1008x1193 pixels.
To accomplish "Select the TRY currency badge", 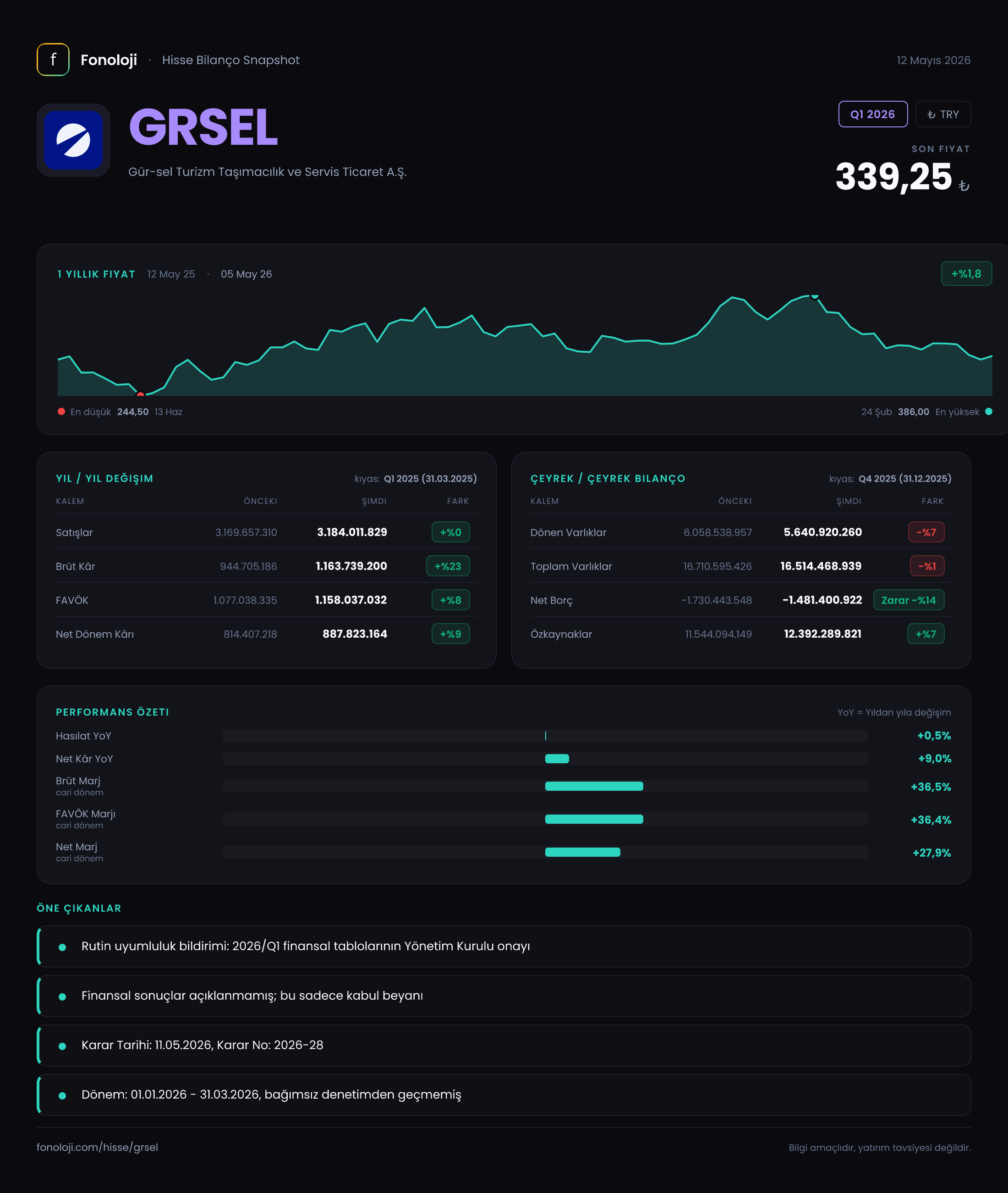I will click(943, 114).
